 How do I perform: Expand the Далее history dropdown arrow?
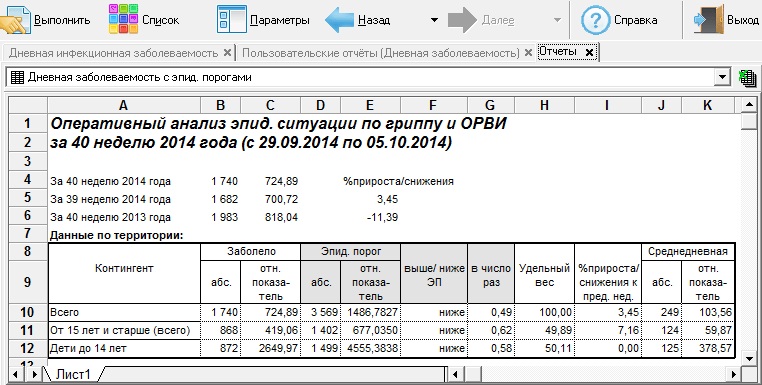tap(557, 20)
